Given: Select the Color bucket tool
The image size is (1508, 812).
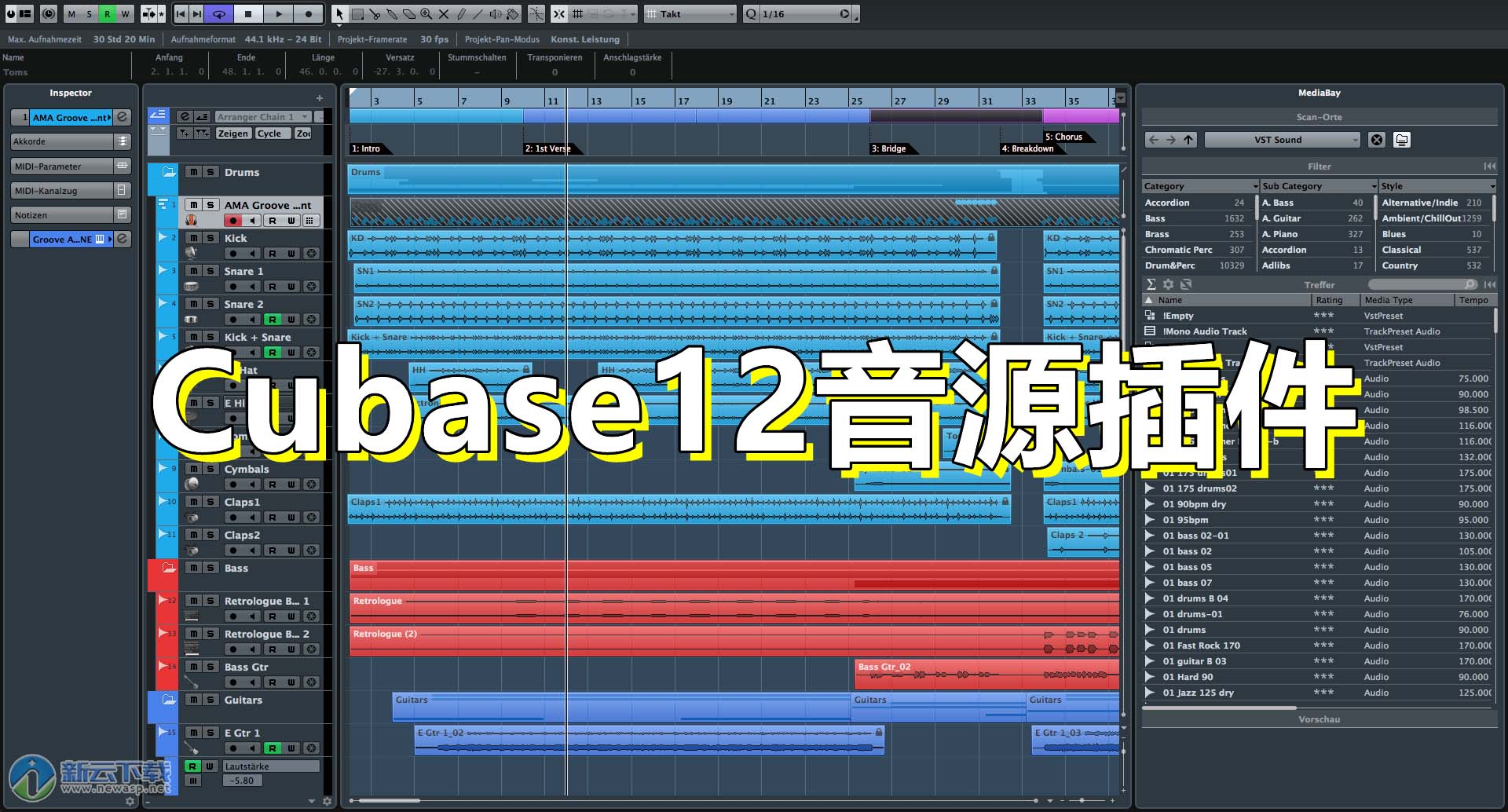Looking at the screenshot, I should tap(513, 14).
